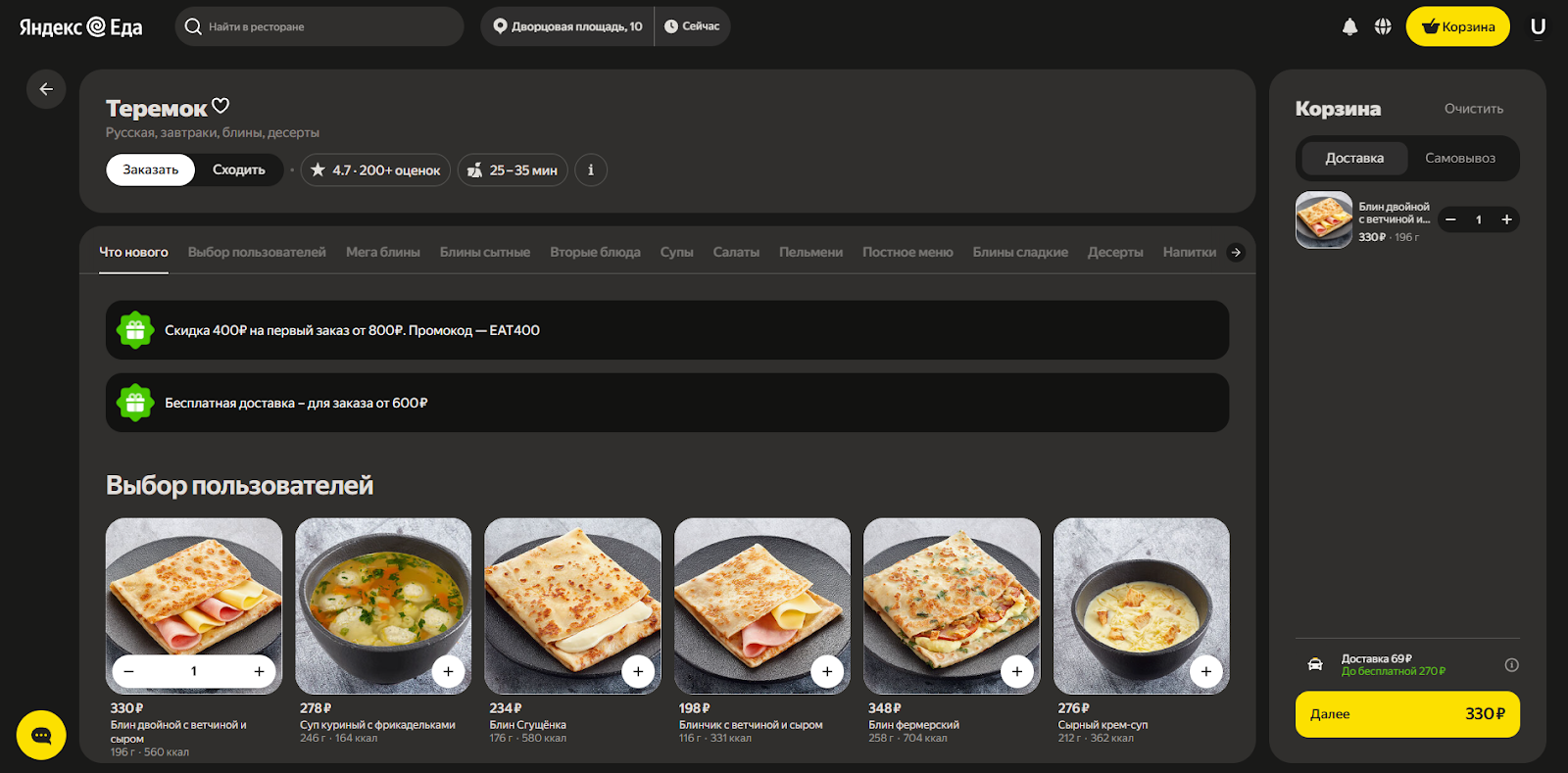This screenshot has height=773, width=1568.
Task: Add Суп куриный с фрикадельками with plus
Action: [448, 671]
